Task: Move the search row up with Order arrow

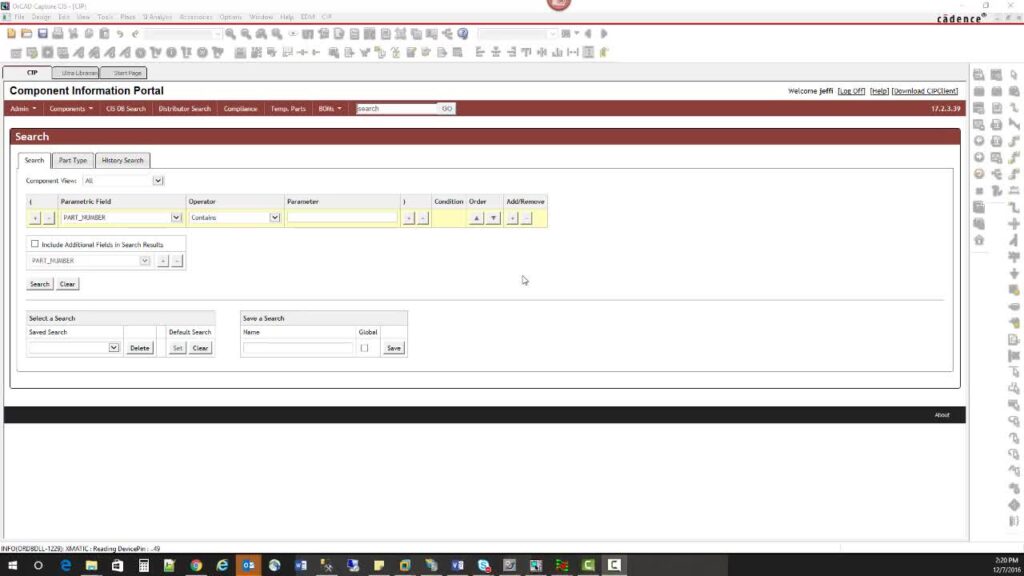Action: 476,217
